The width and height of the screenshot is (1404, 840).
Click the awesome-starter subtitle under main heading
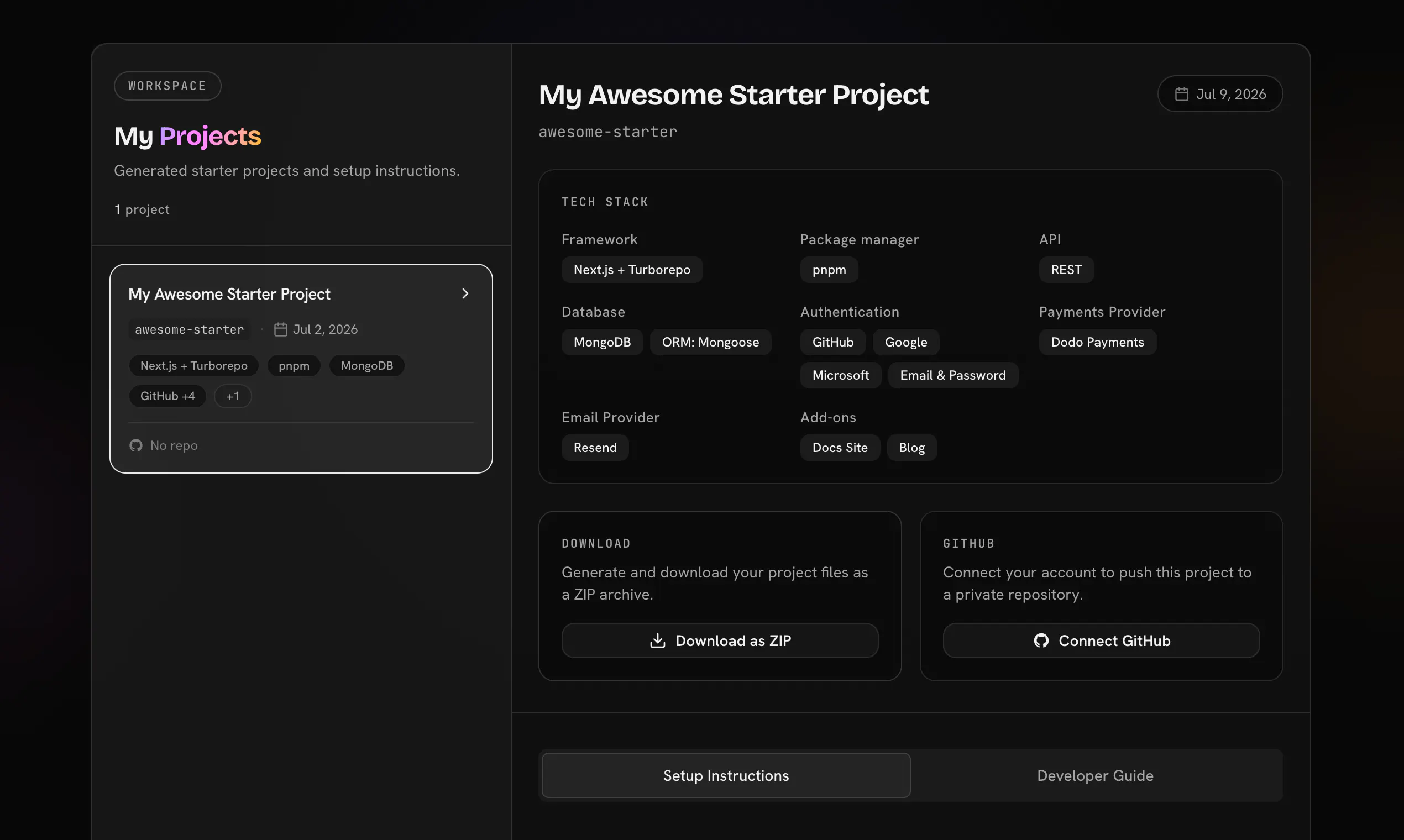[607, 132]
